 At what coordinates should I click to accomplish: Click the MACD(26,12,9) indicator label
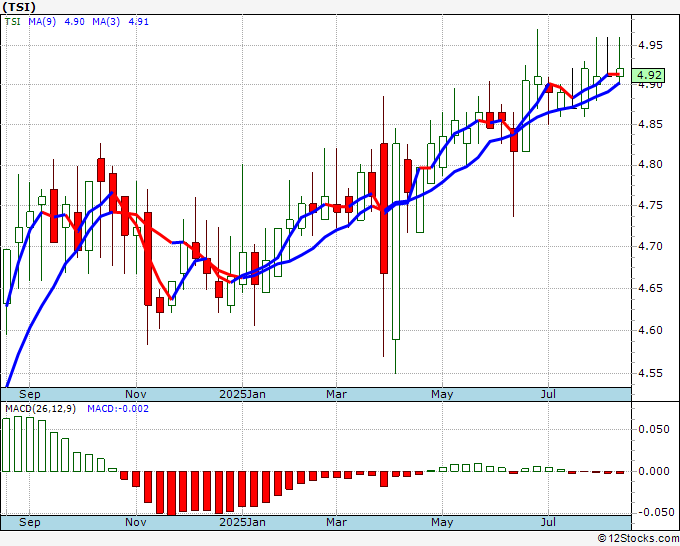[x=40, y=409]
